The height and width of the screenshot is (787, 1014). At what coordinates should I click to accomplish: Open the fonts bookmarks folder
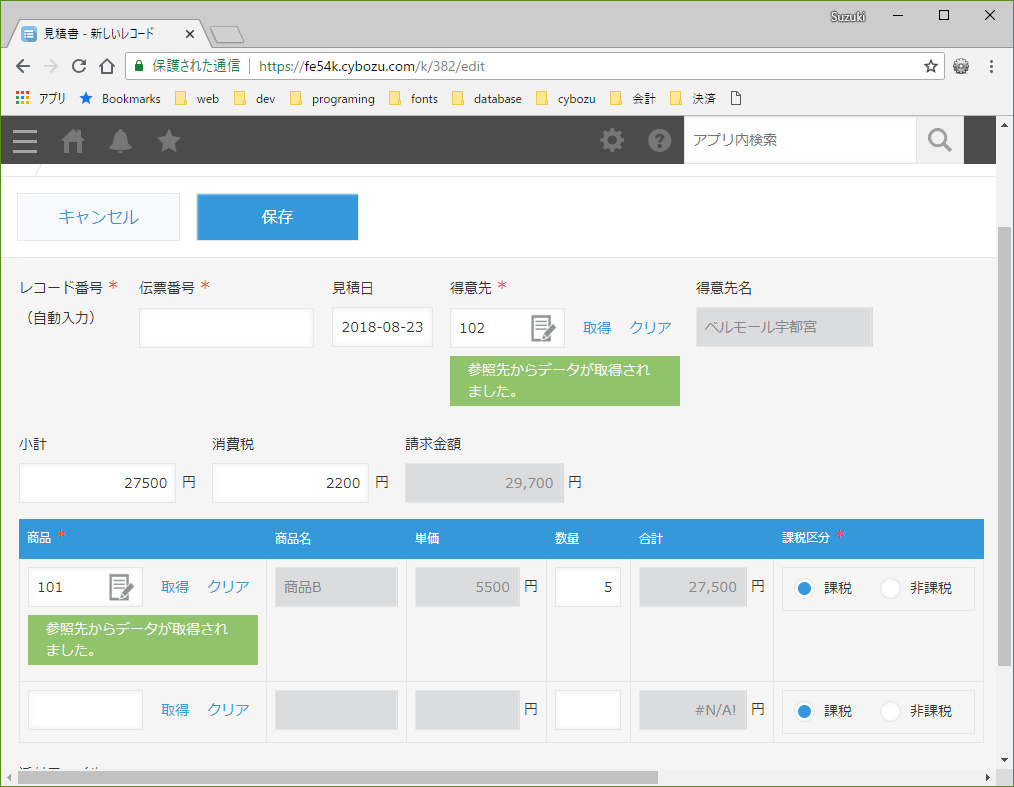point(413,98)
